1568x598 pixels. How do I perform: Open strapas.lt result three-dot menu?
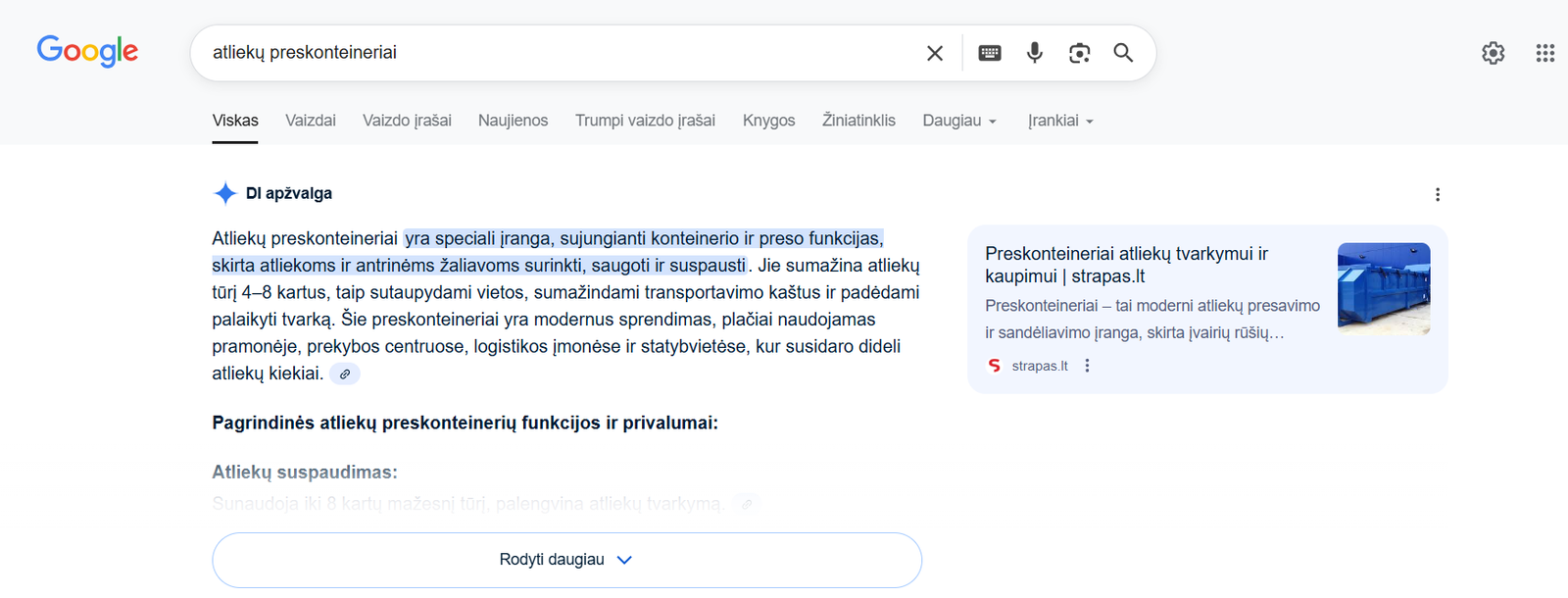coord(1087,366)
